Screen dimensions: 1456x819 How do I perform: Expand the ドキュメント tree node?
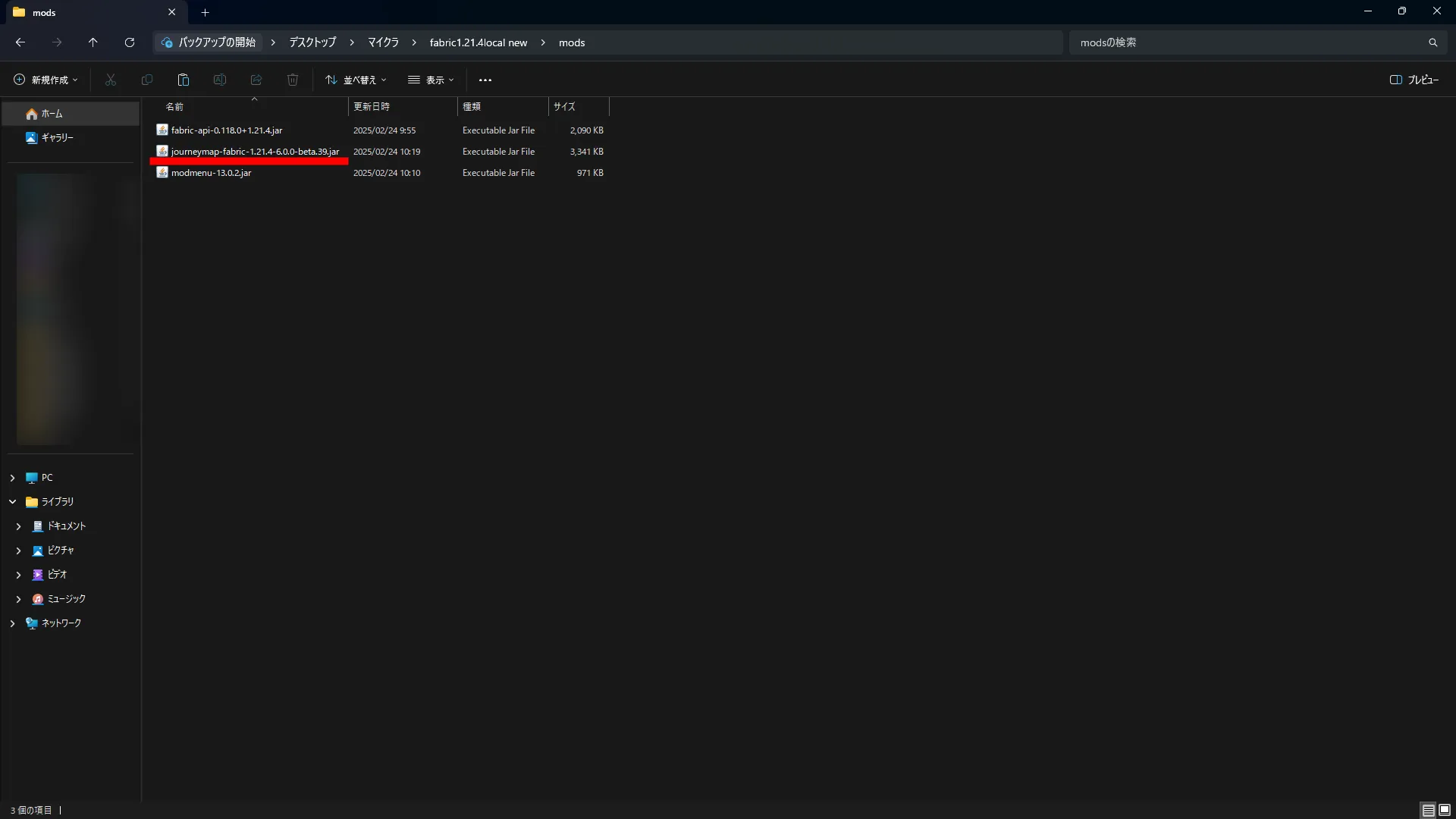pos(18,526)
